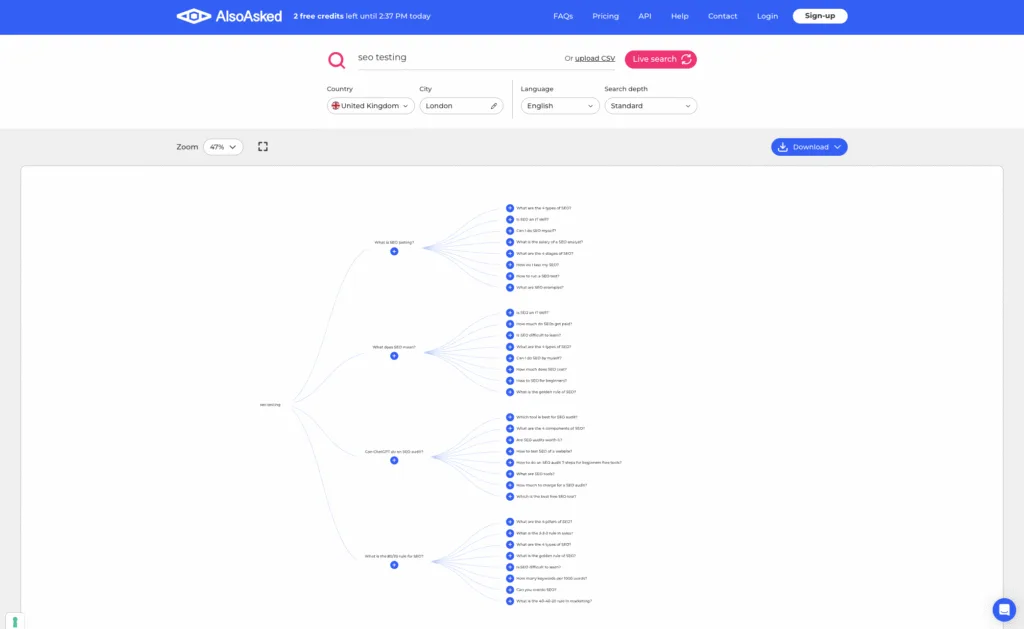1024x629 pixels.
Task: Expand the 'What is SEO testing?' node
Action: pos(394,252)
